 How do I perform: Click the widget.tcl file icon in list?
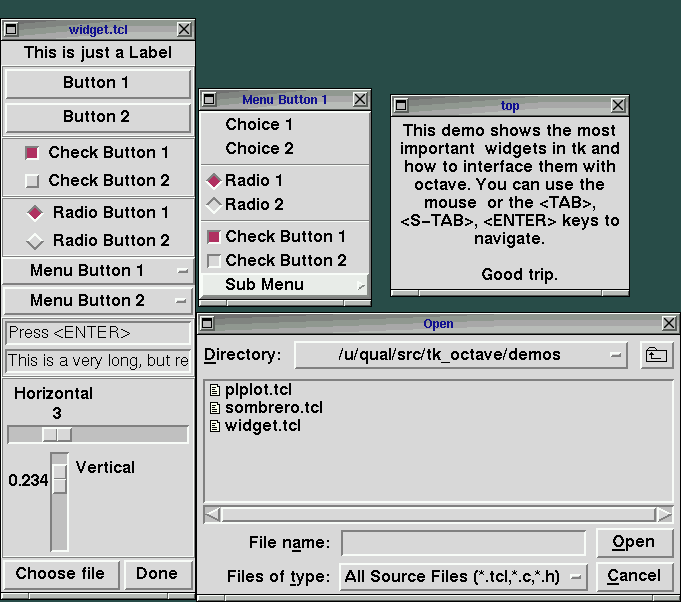pos(214,426)
